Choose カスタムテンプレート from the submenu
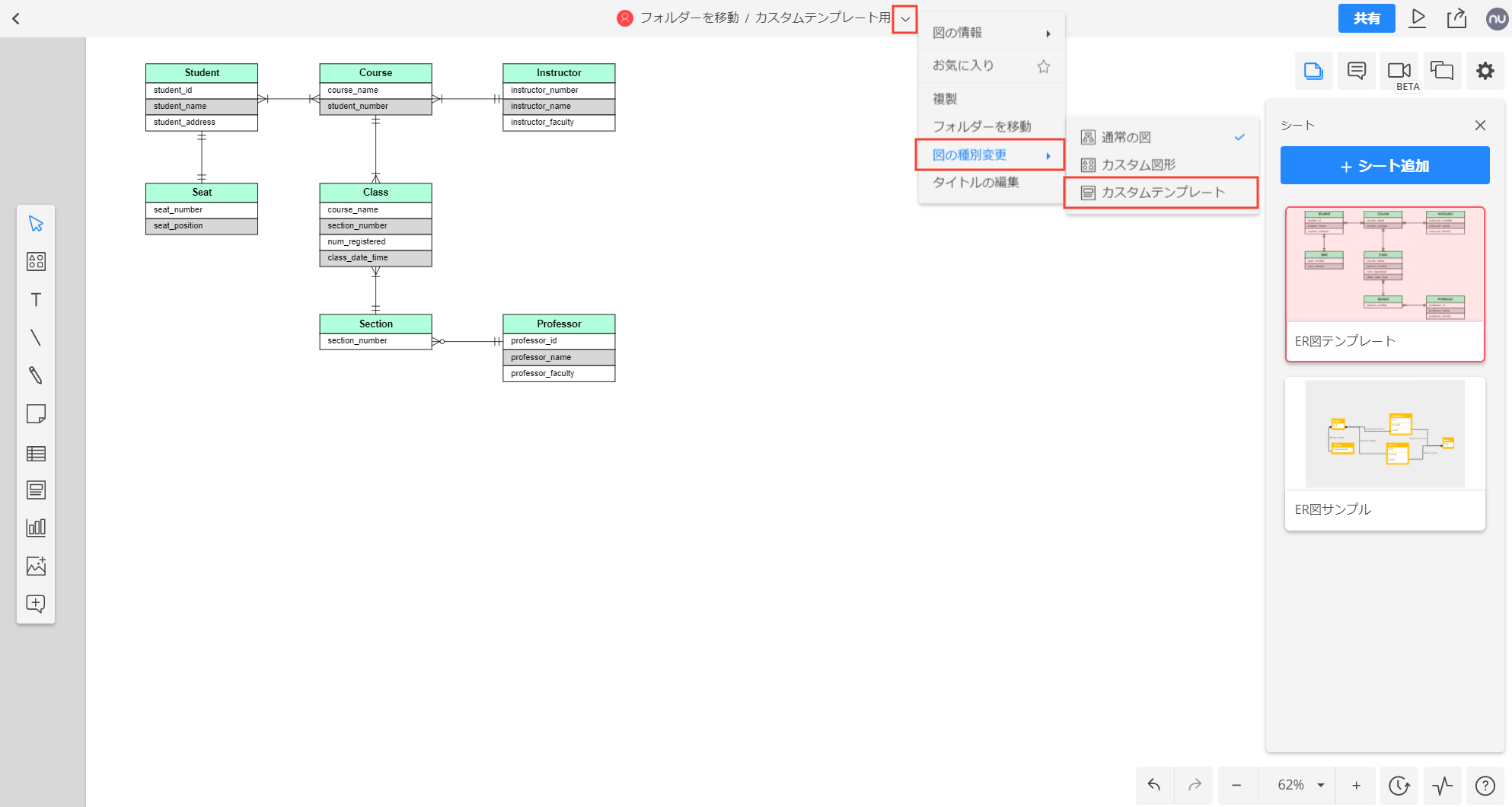The image size is (1512, 807). [x=1162, y=193]
